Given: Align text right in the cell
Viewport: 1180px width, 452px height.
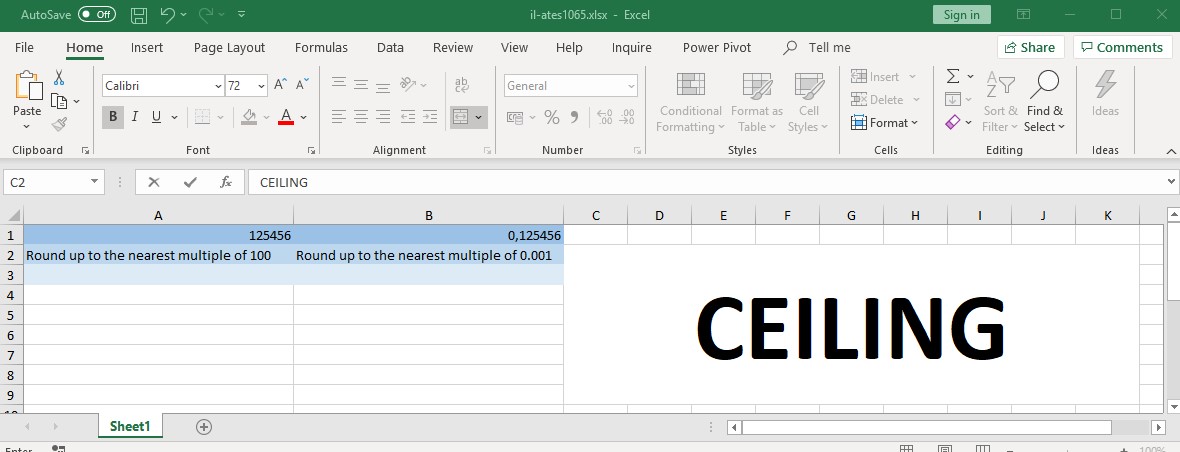Looking at the screenshot, I should coord(383,117).
